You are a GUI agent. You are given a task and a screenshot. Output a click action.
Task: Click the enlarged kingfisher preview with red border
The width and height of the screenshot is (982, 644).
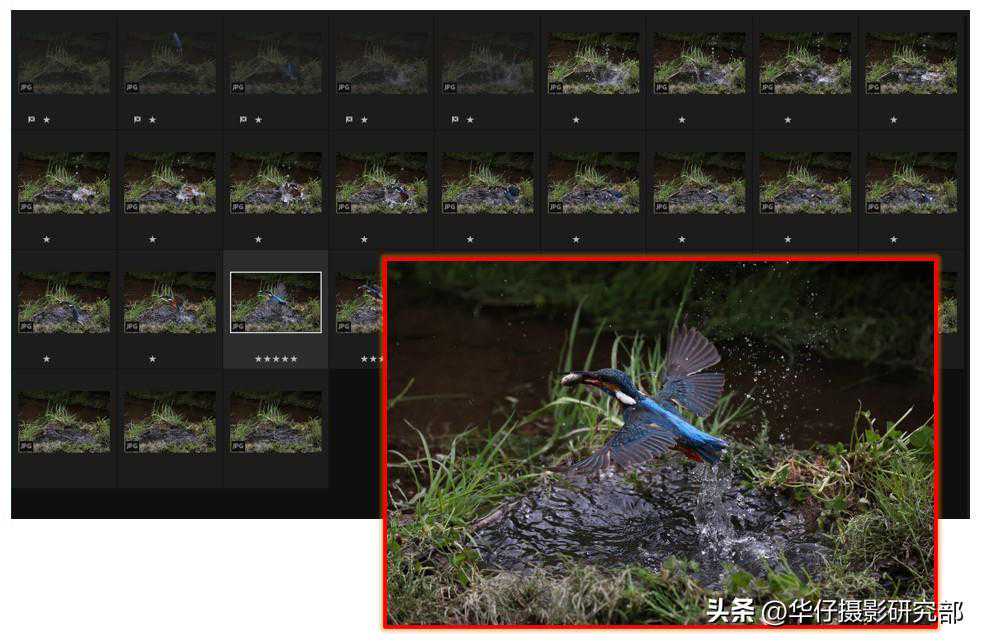pyautogui.click(x=660, y=442)
